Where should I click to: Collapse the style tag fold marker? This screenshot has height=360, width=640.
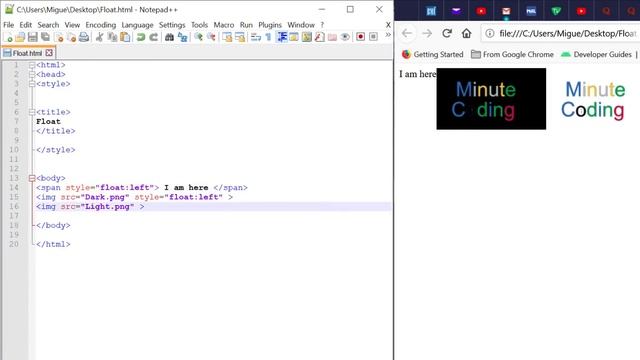[32, 84]
